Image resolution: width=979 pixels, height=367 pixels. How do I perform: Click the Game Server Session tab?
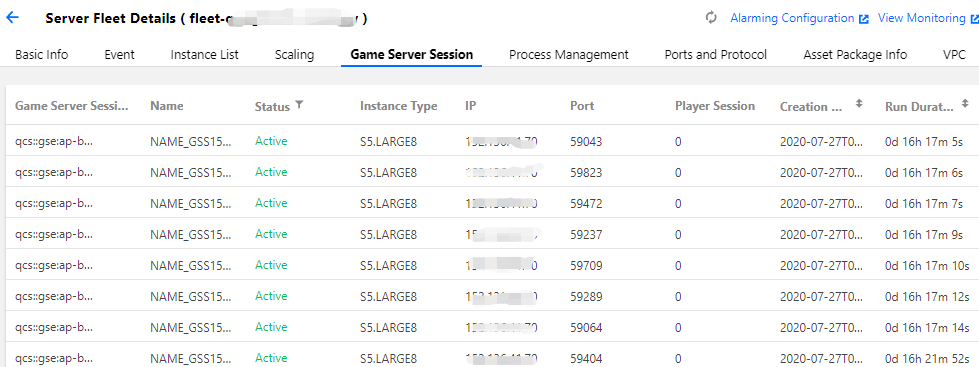(411, 55)
